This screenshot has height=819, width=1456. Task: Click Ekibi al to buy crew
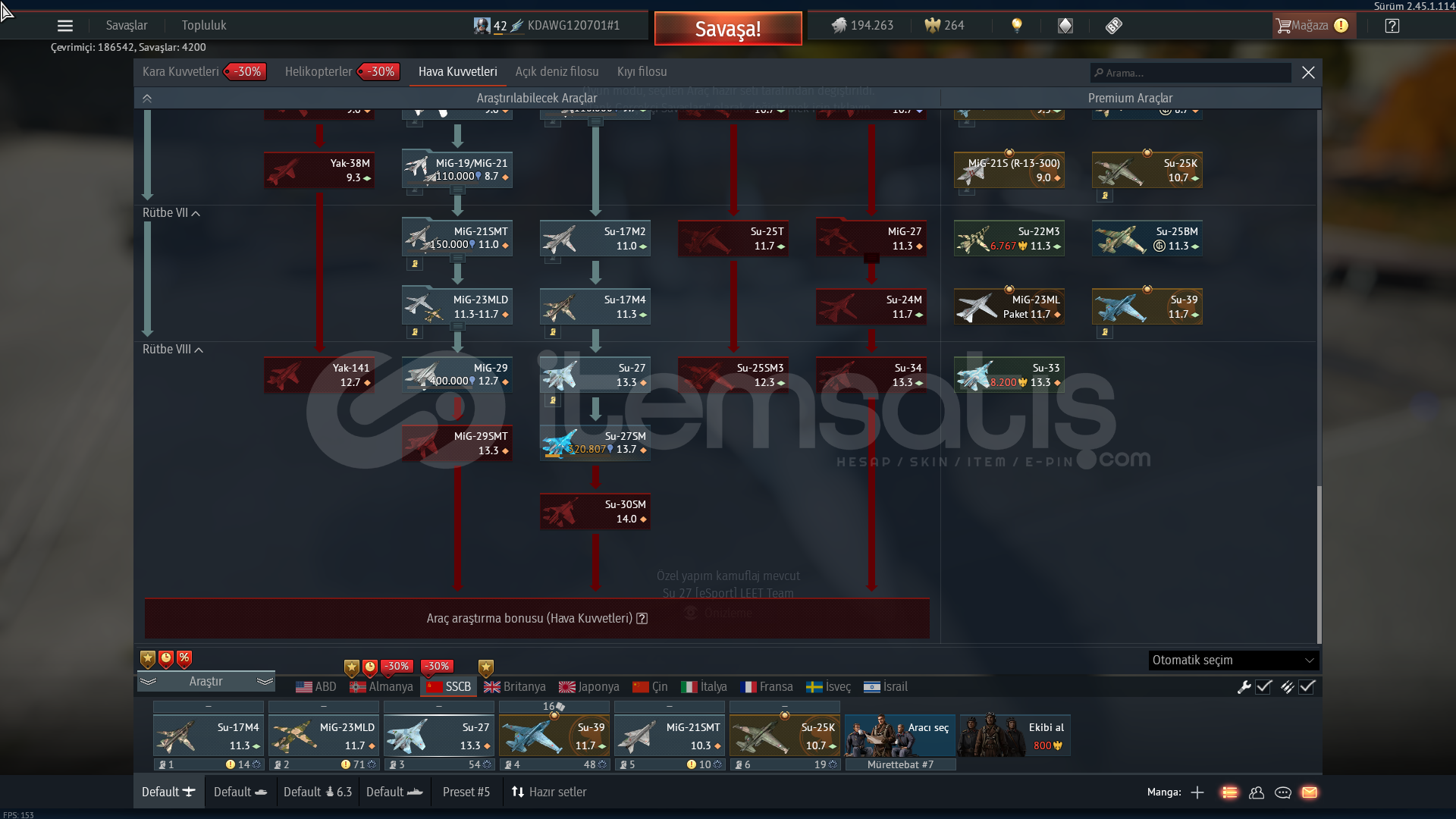(x=1015, y=736)
